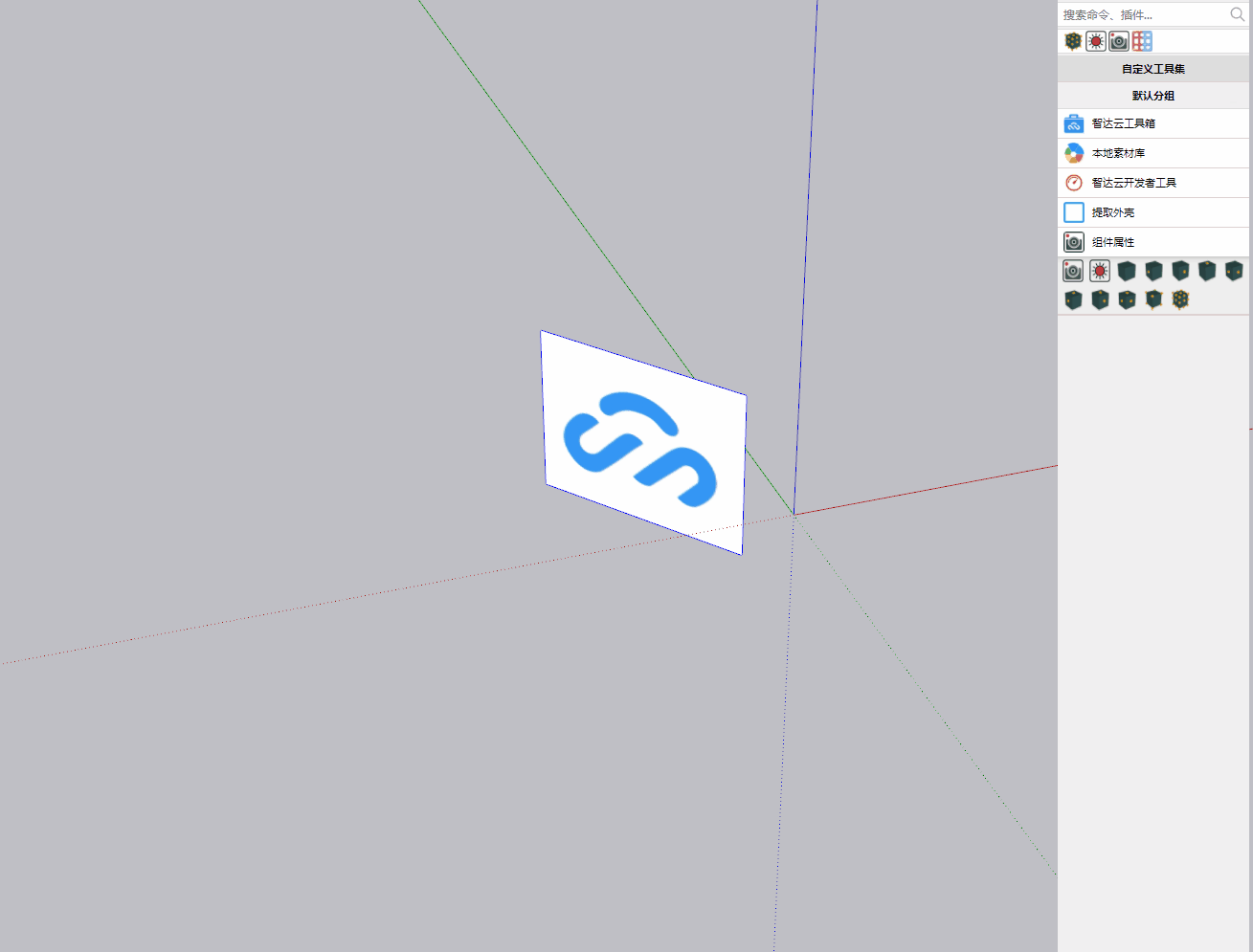Select the cube icon covered with orange dots
1253x952 pixels.
(x=1180, y=299)
